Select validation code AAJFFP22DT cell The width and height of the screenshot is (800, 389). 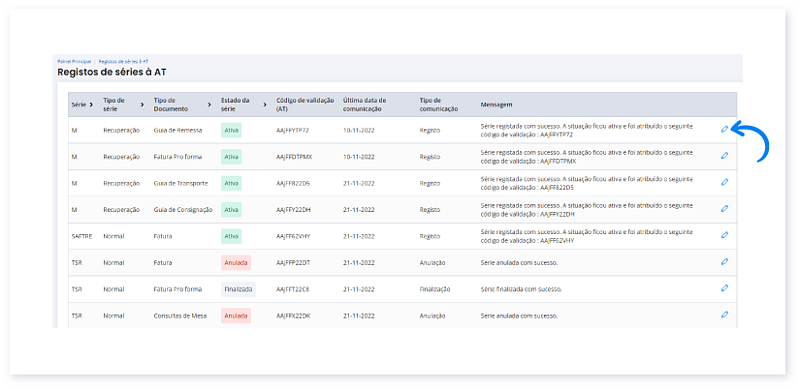pyautogui.click(x=293, y=263)
